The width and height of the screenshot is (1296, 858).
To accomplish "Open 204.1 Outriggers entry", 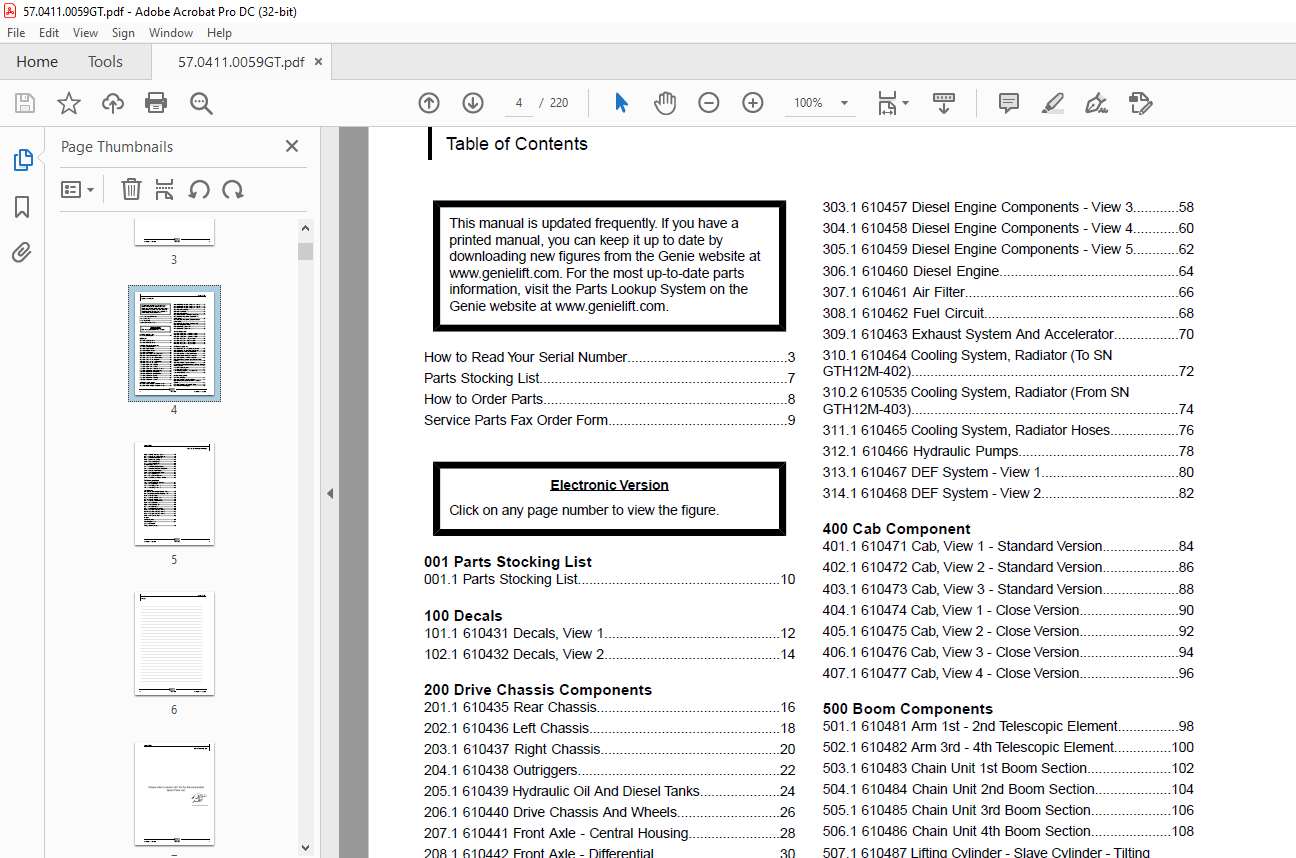I will point(609,770).
